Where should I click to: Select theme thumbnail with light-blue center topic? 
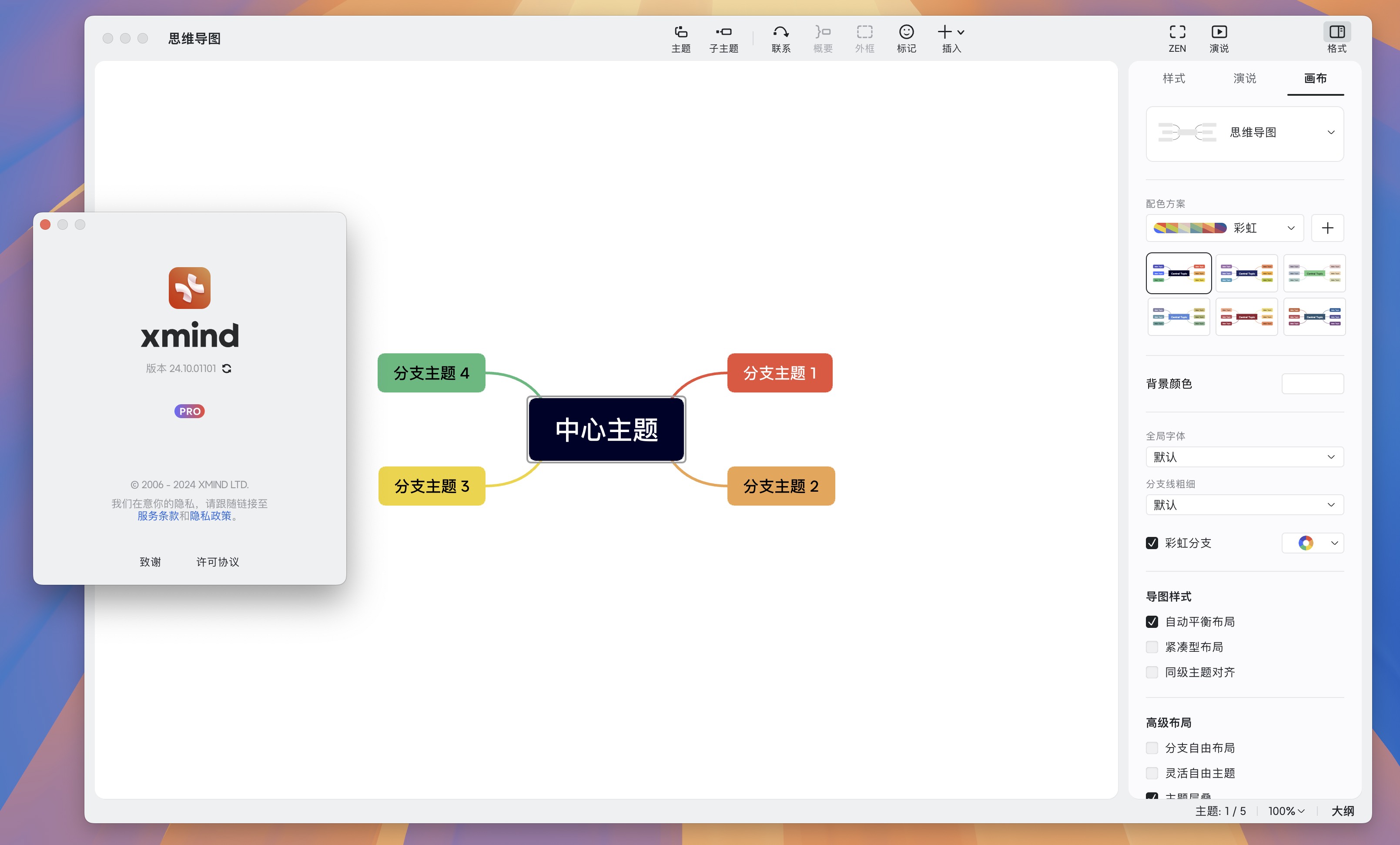[x=1179, y=317]
